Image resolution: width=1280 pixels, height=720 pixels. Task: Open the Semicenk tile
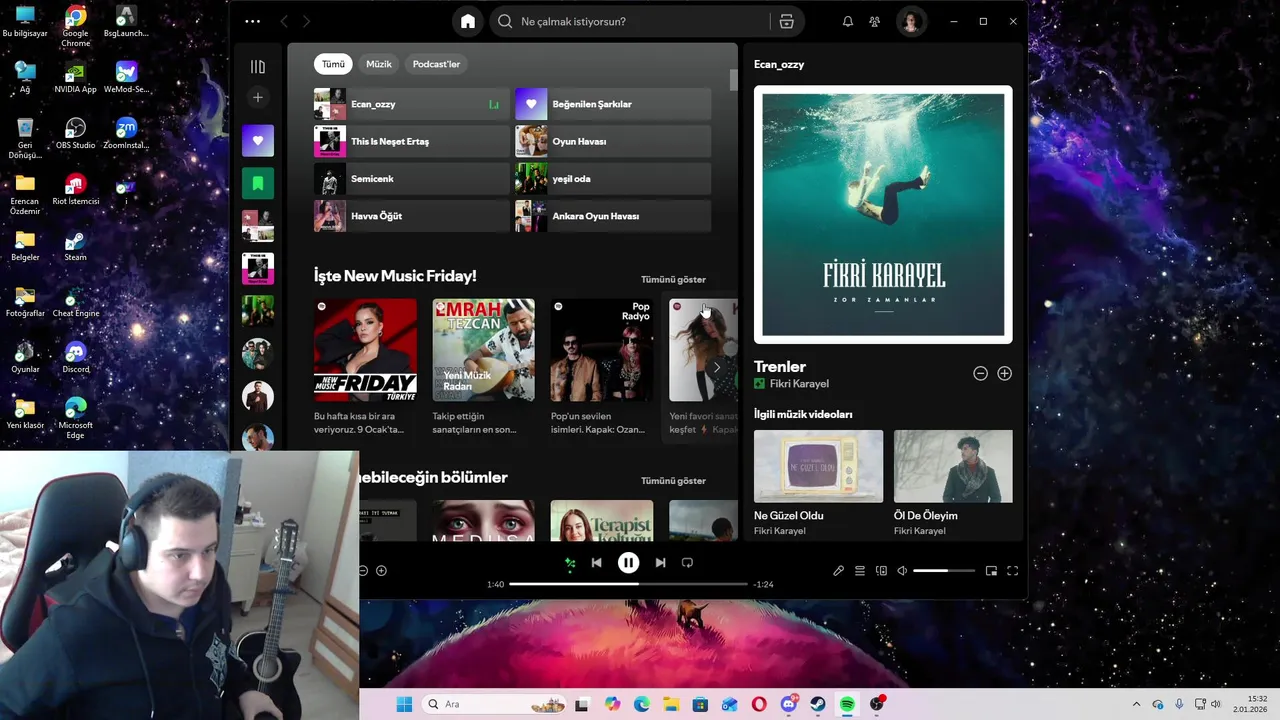[x=412, y=179]
